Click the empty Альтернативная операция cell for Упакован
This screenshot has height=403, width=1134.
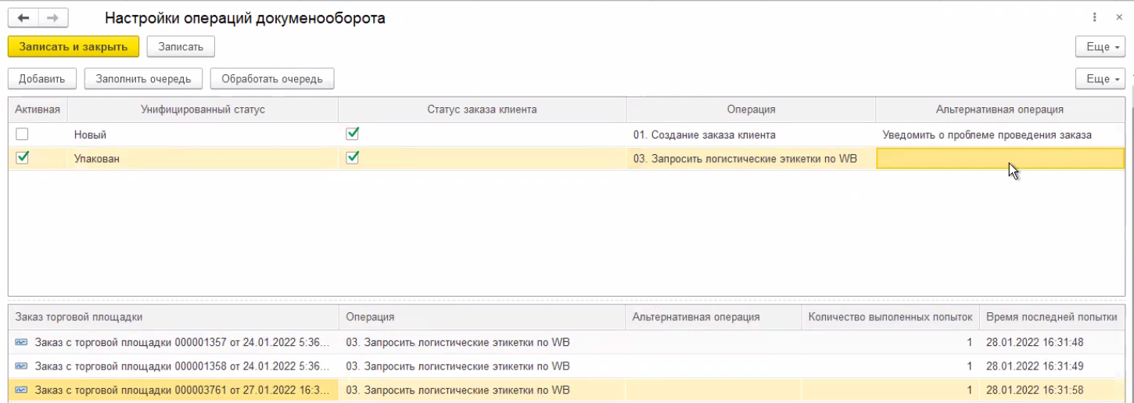point(1000,158)
